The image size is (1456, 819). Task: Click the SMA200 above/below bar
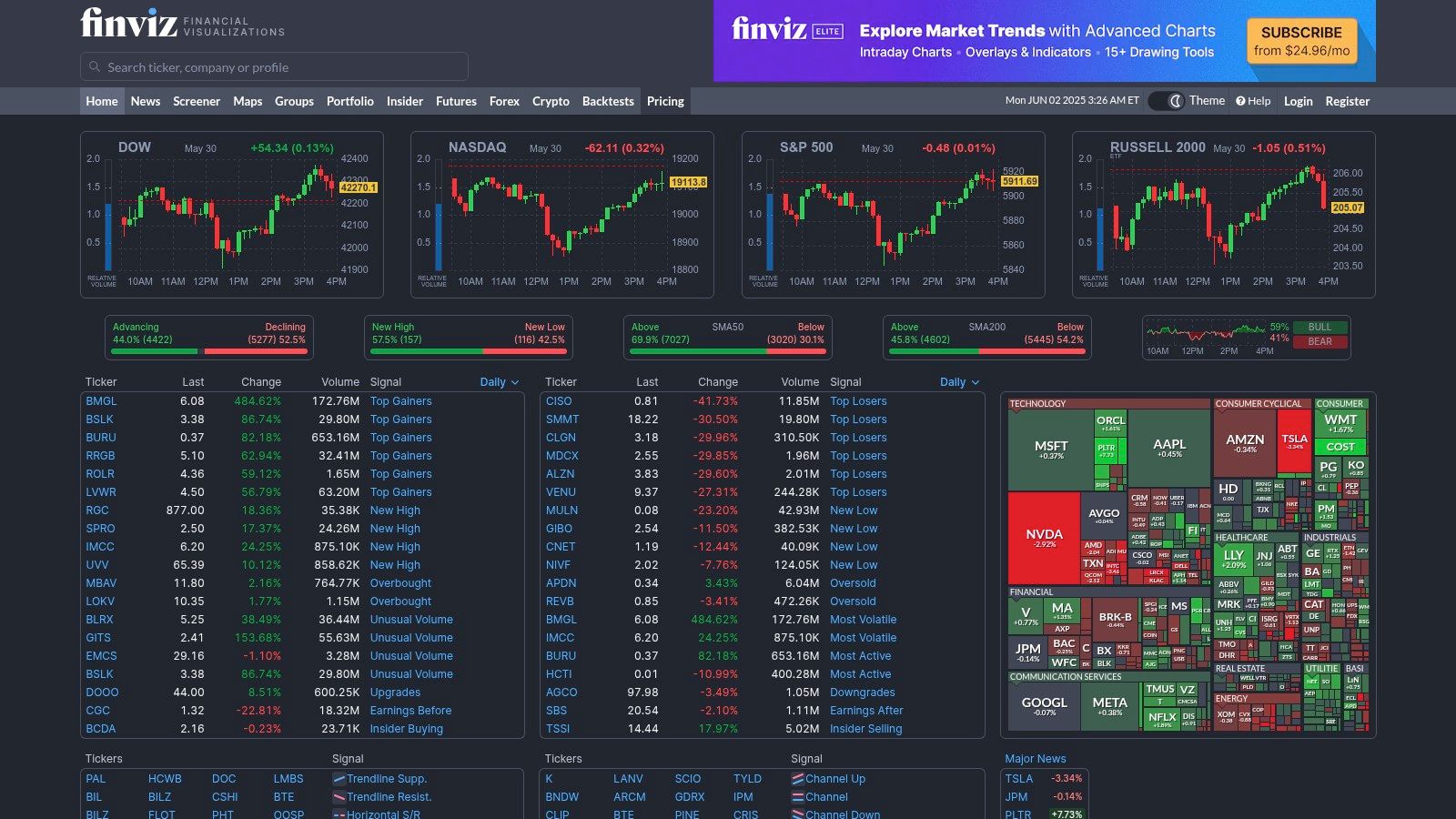tap(987, 350)
